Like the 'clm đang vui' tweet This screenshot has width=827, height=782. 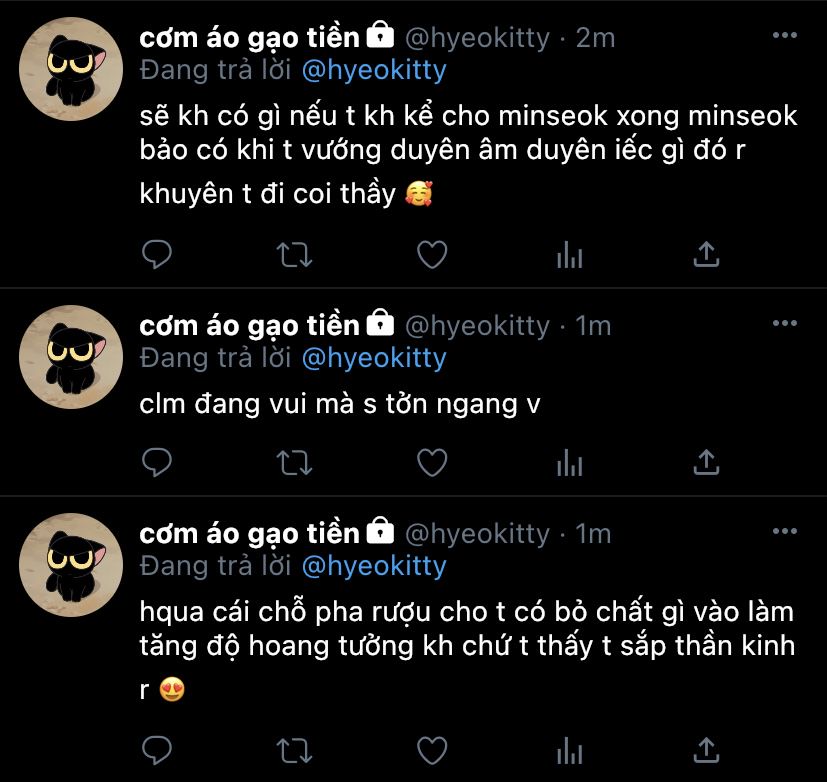431,461
